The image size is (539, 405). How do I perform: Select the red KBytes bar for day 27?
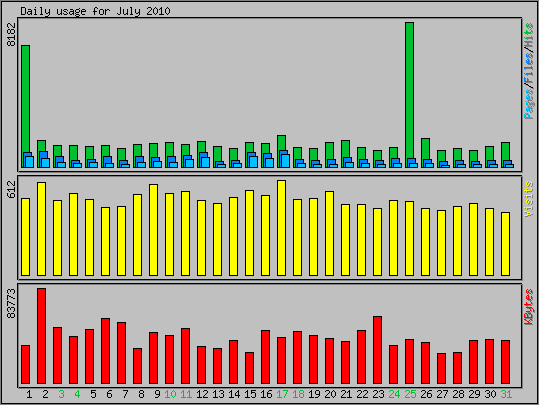pos(441,369)
